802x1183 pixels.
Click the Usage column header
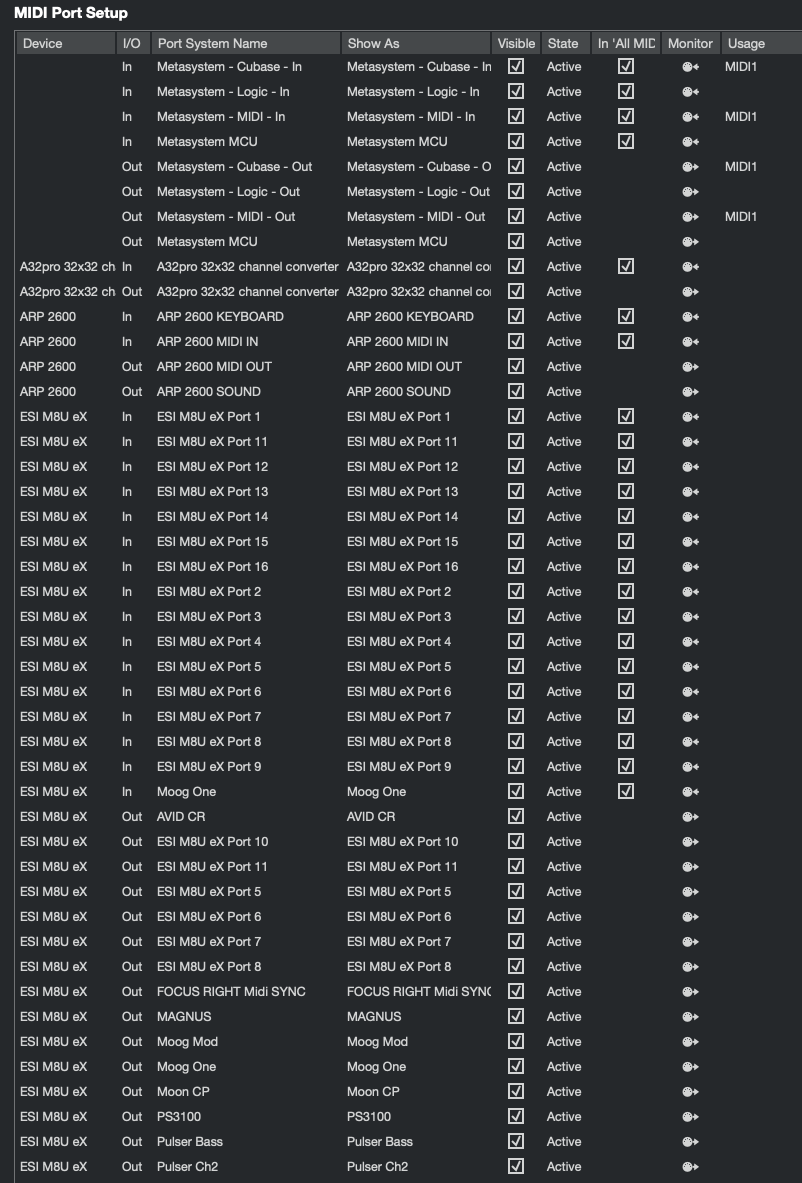coord(746,43)
